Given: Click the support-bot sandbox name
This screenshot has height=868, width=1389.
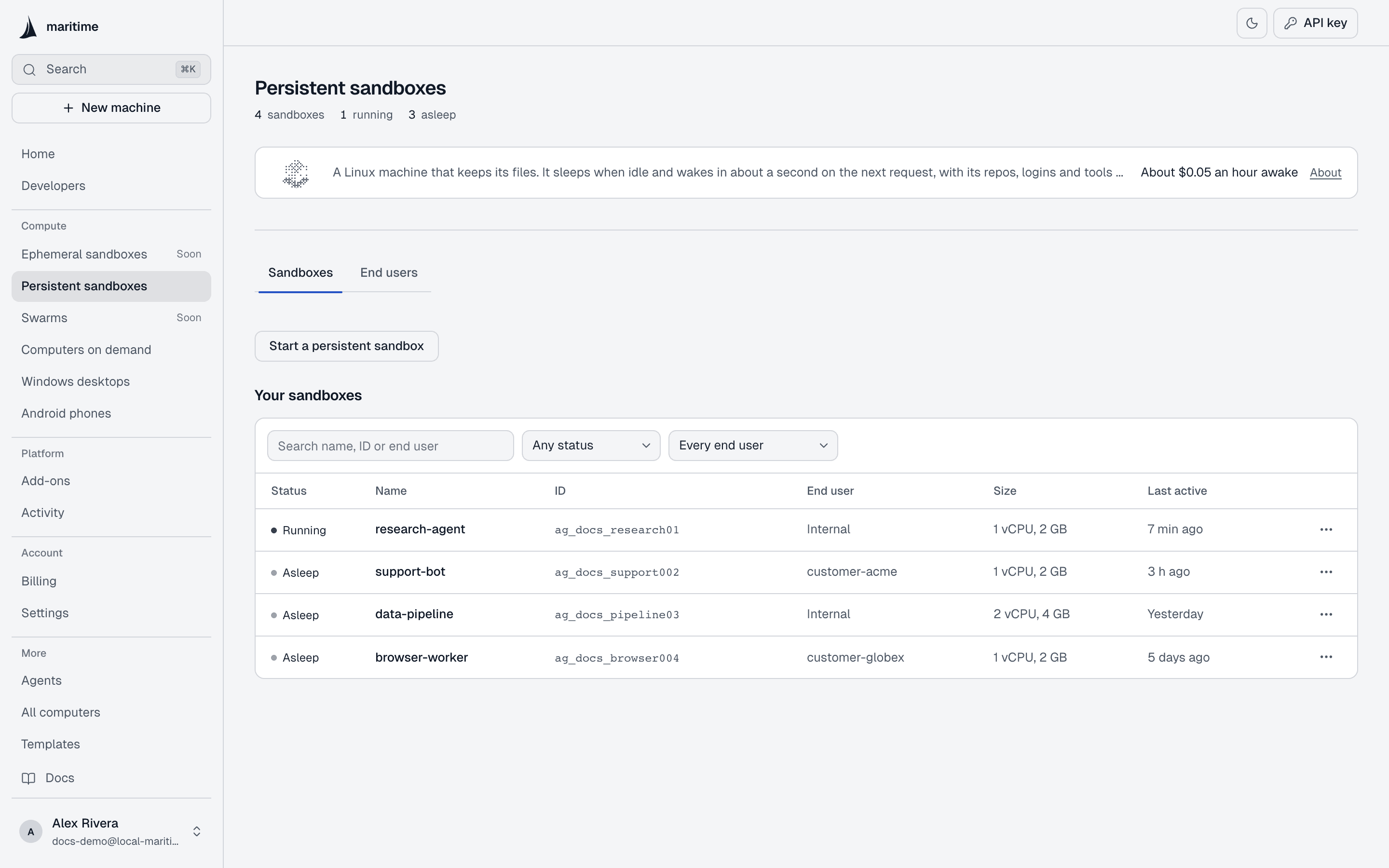Looking at the screenshot, I should (410, 572).
